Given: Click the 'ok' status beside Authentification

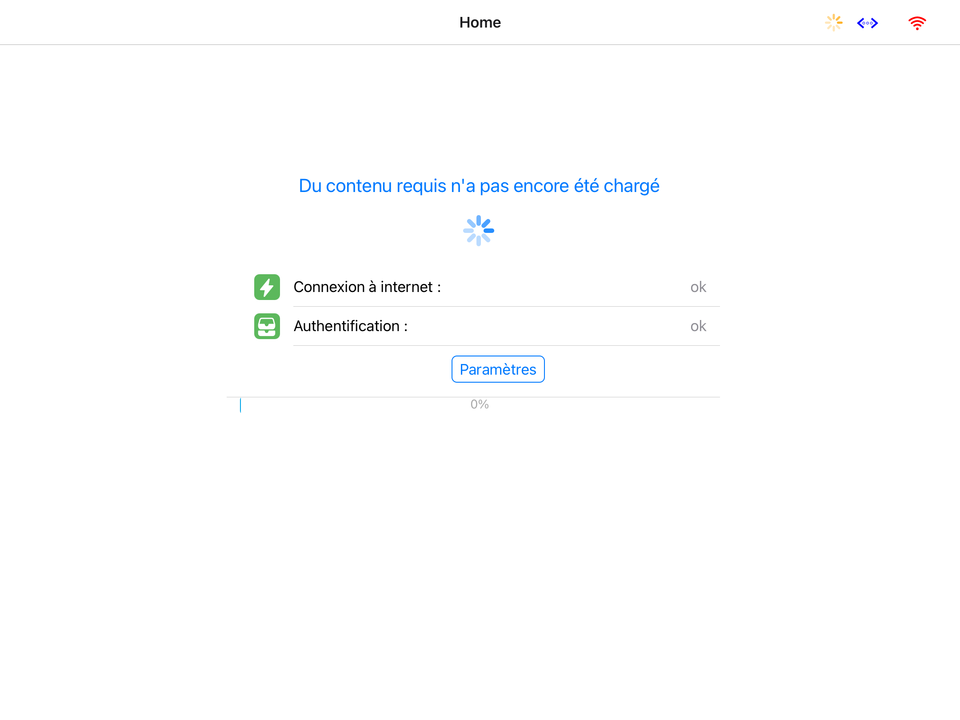Looking at the screenshot, I should pyautogui.click(x=698, y=326).
